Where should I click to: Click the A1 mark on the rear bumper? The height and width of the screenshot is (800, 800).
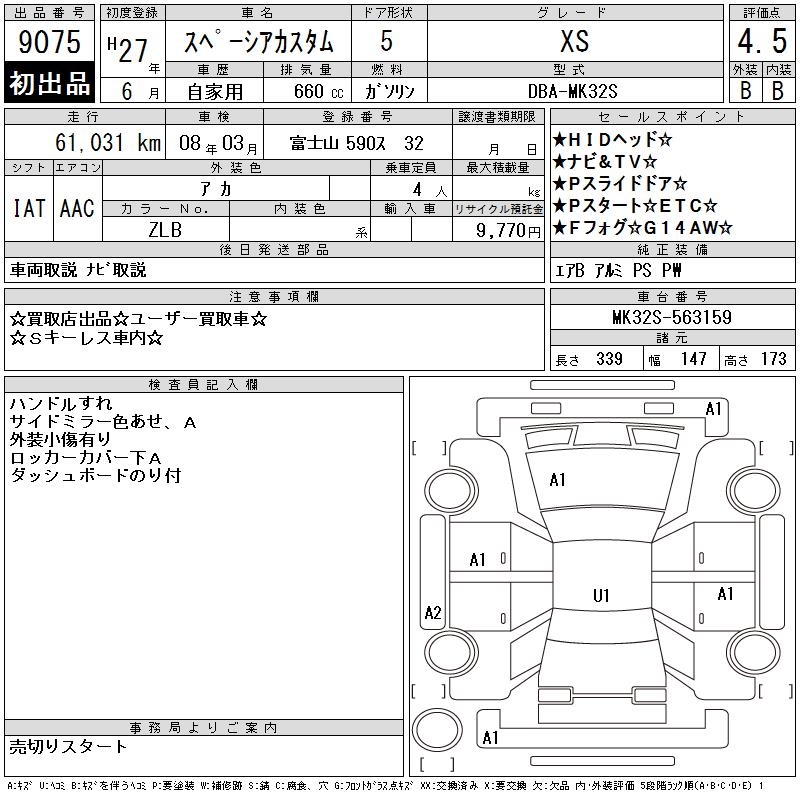[x=490, y=738]
